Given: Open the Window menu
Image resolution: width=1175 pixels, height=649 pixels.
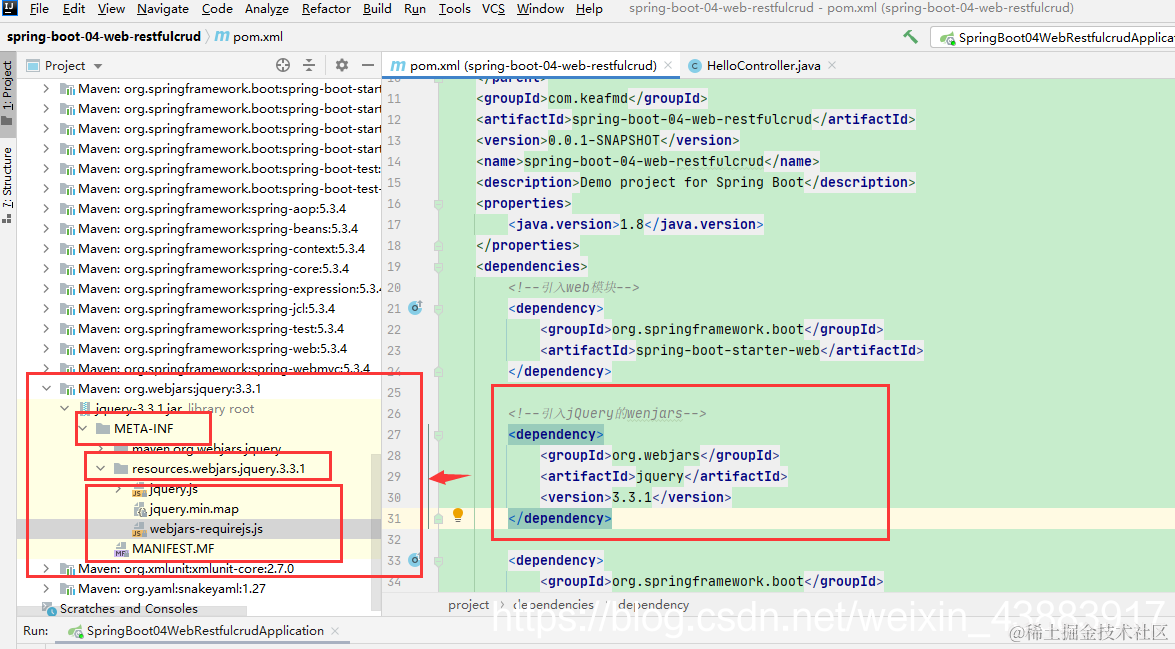Looking at the screenshot, I should [x=540, y=9].
